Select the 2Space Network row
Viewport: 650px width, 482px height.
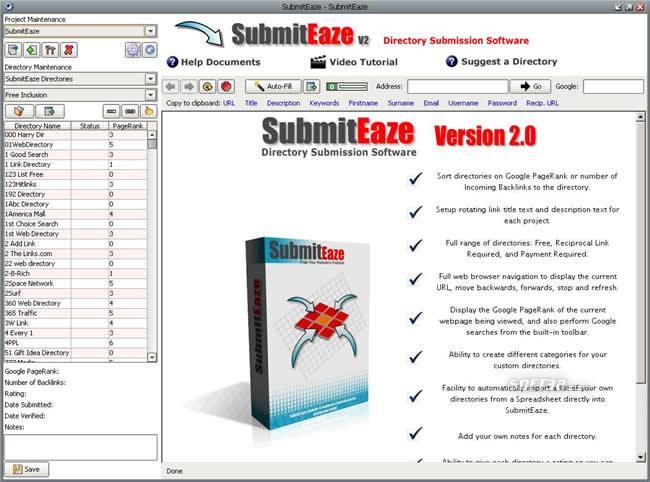pos(75,283)
